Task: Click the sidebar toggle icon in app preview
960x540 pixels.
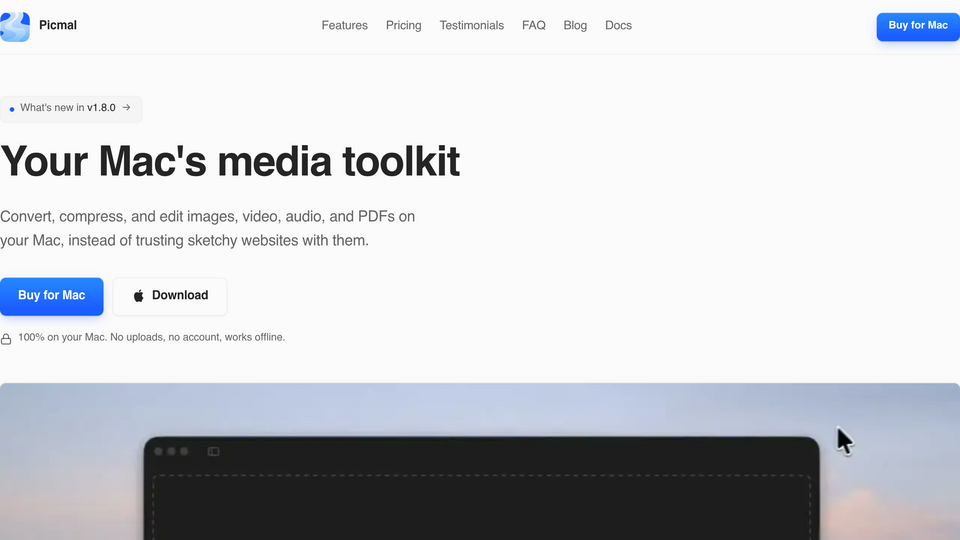Action: coord(213,451)
